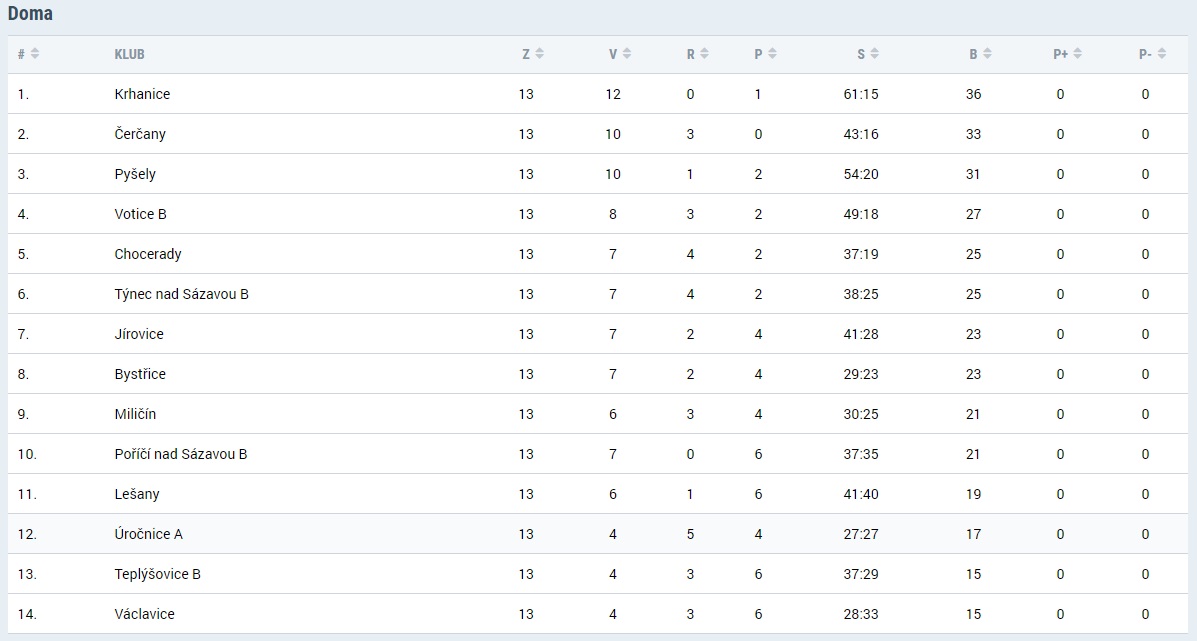Open Teplýšovice B club entry

[x=157, y=574]
